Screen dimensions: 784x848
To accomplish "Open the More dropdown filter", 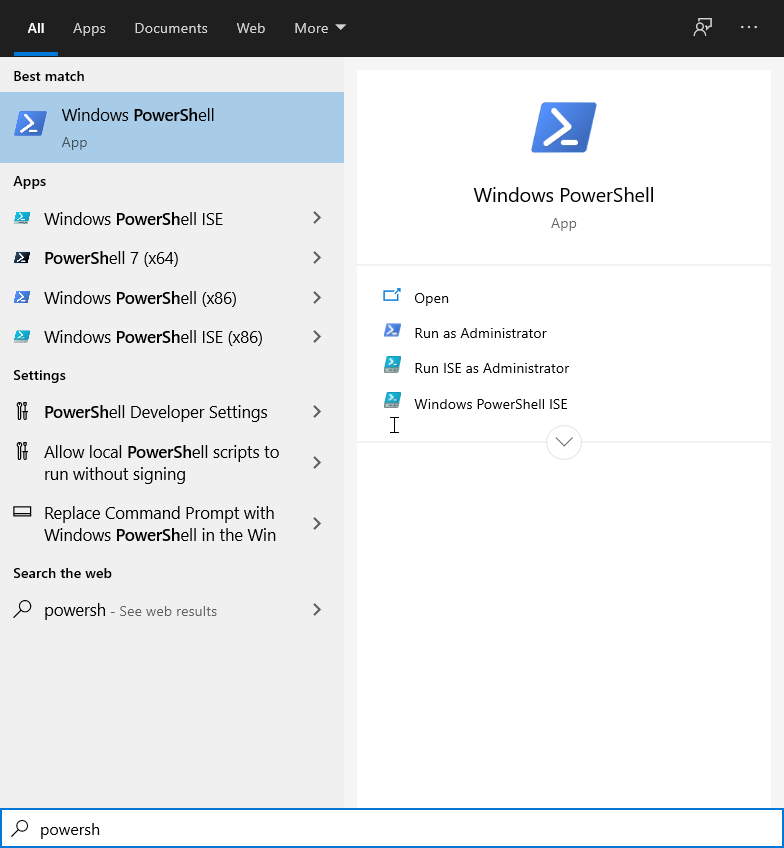I will (x=319, y=28).
